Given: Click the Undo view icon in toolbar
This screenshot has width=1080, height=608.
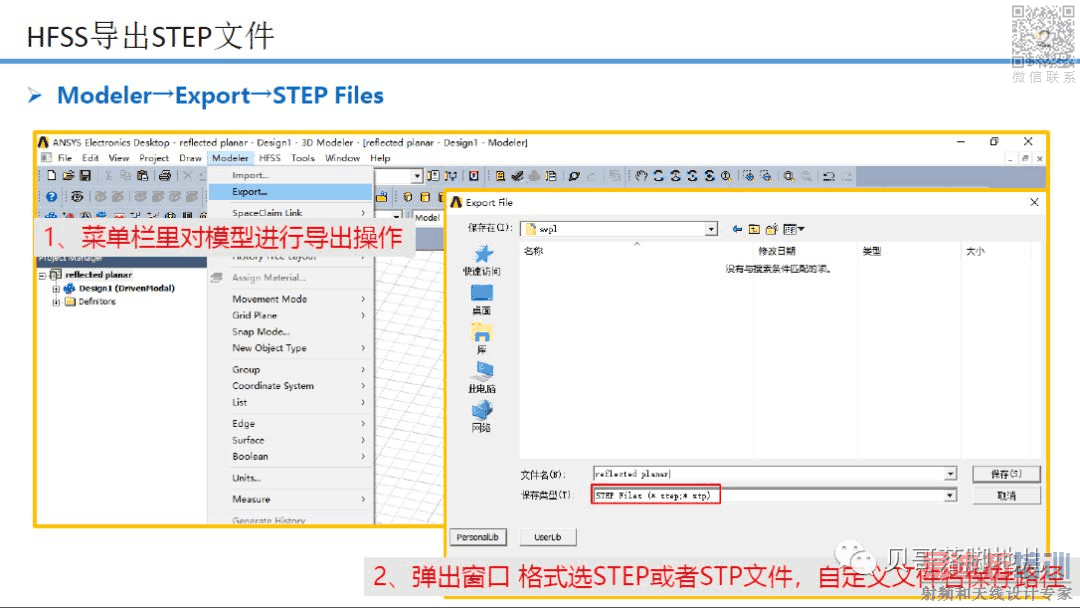Looking at the screenshot, I should tap(829, 176).
